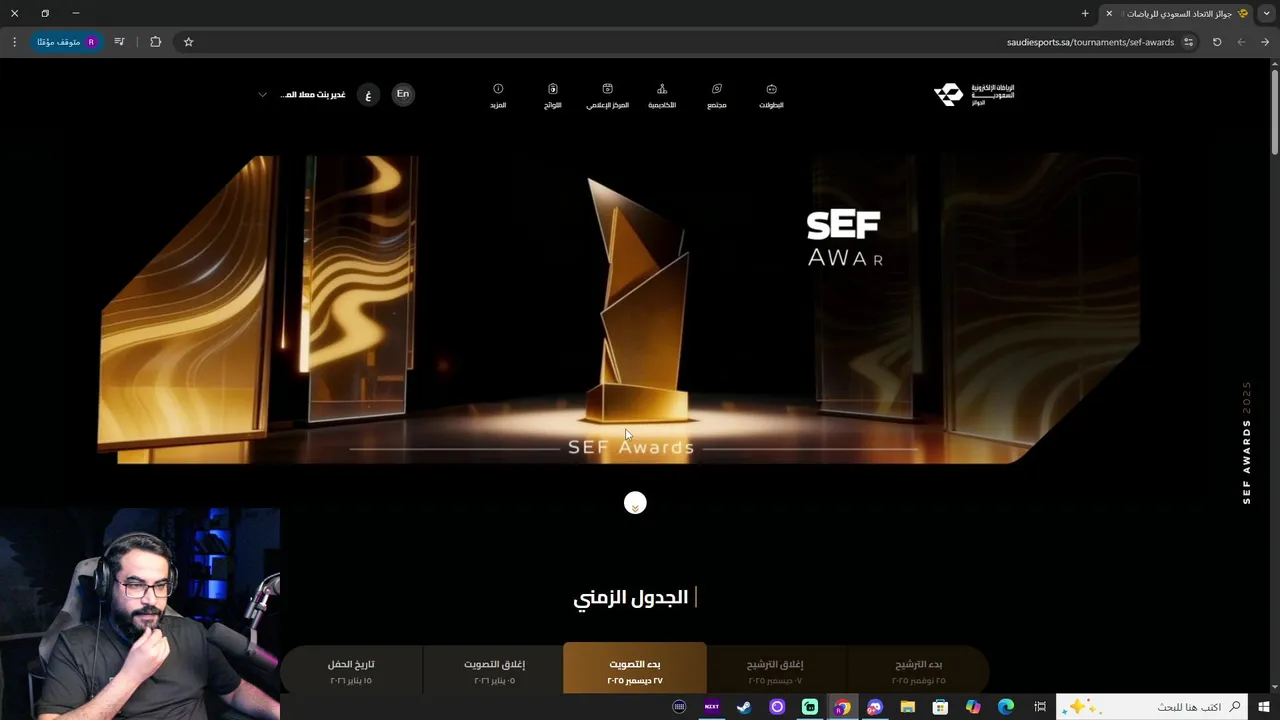View site information icon in address bar
This screenshot has height=720, width=1280.
coord(1189,42)
